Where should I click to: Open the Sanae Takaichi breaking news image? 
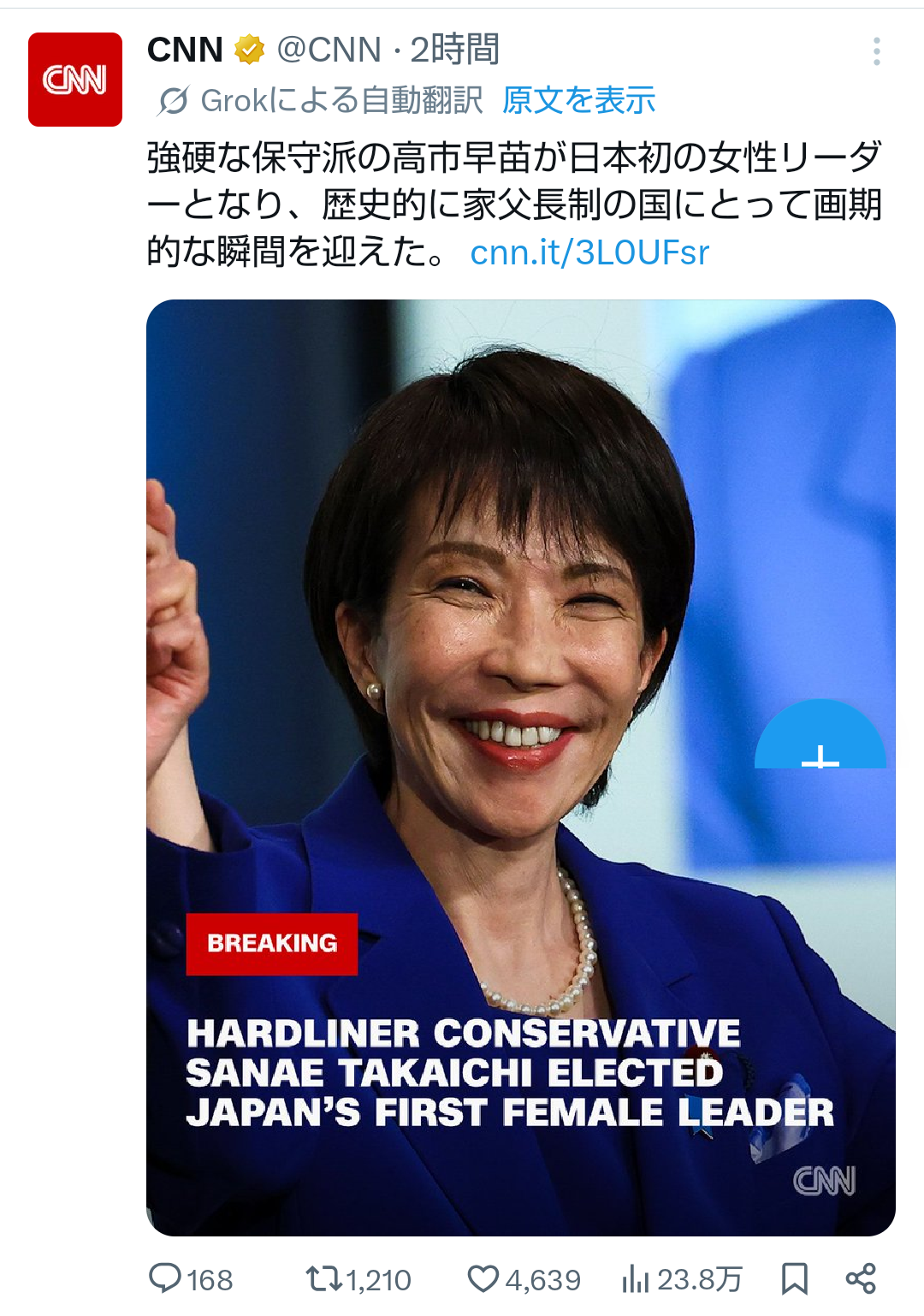point(521,768)
